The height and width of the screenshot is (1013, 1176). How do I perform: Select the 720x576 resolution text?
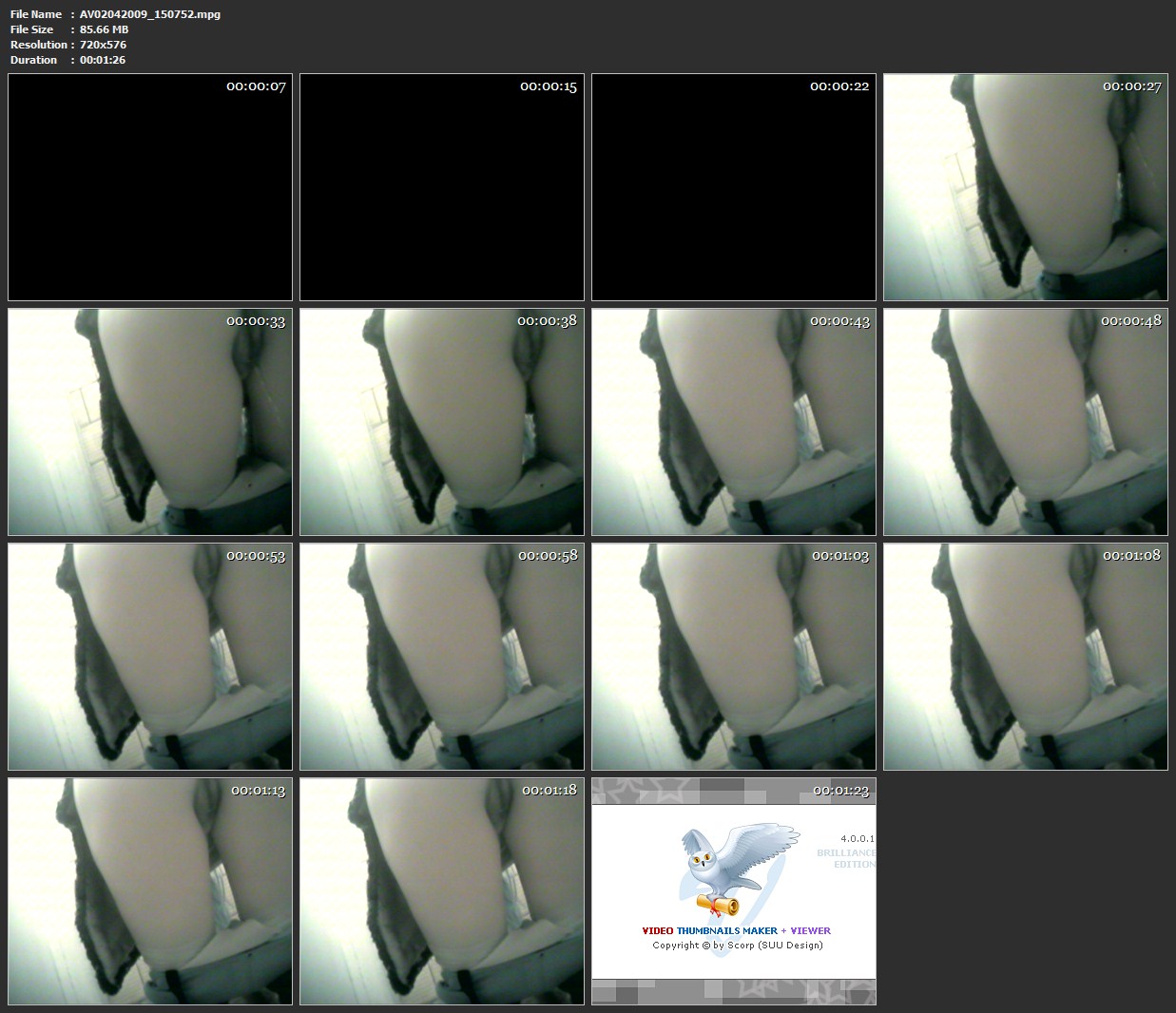click(103, 45)
